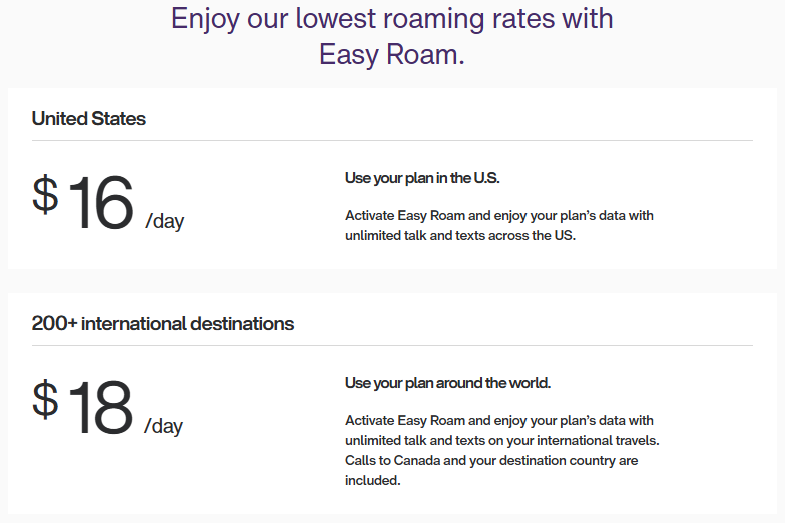
Task: Click "/day" next to the $16 price
Action: pyautogui.click(x=165, y=221)
